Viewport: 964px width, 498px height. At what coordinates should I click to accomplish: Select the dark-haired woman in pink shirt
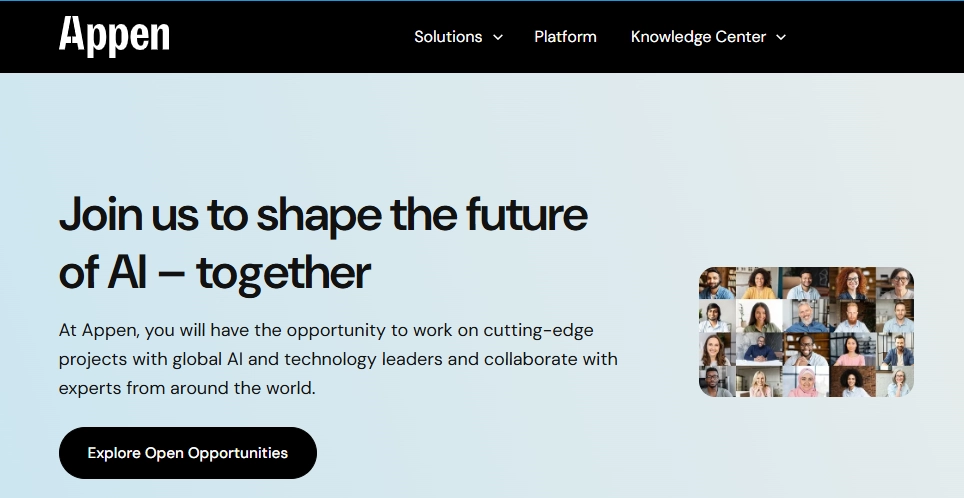[x=851, y=349]
